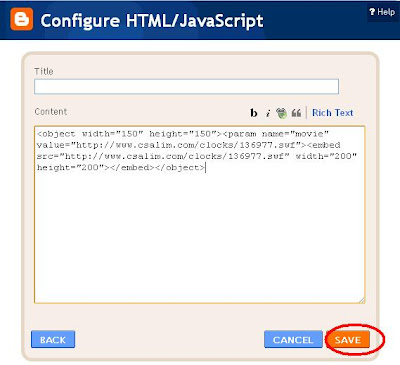Click the CANCEL button
Viewport: 400px width, 365px height.
293,339
